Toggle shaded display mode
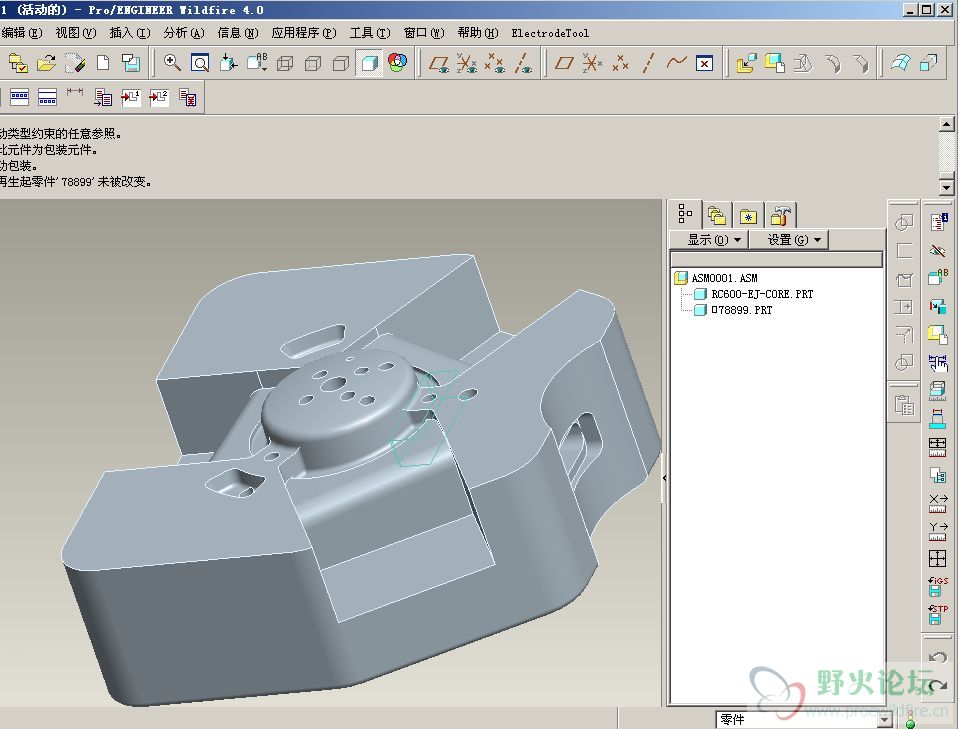The height and width of the screenshot is (729, 958). coord(369,64)
